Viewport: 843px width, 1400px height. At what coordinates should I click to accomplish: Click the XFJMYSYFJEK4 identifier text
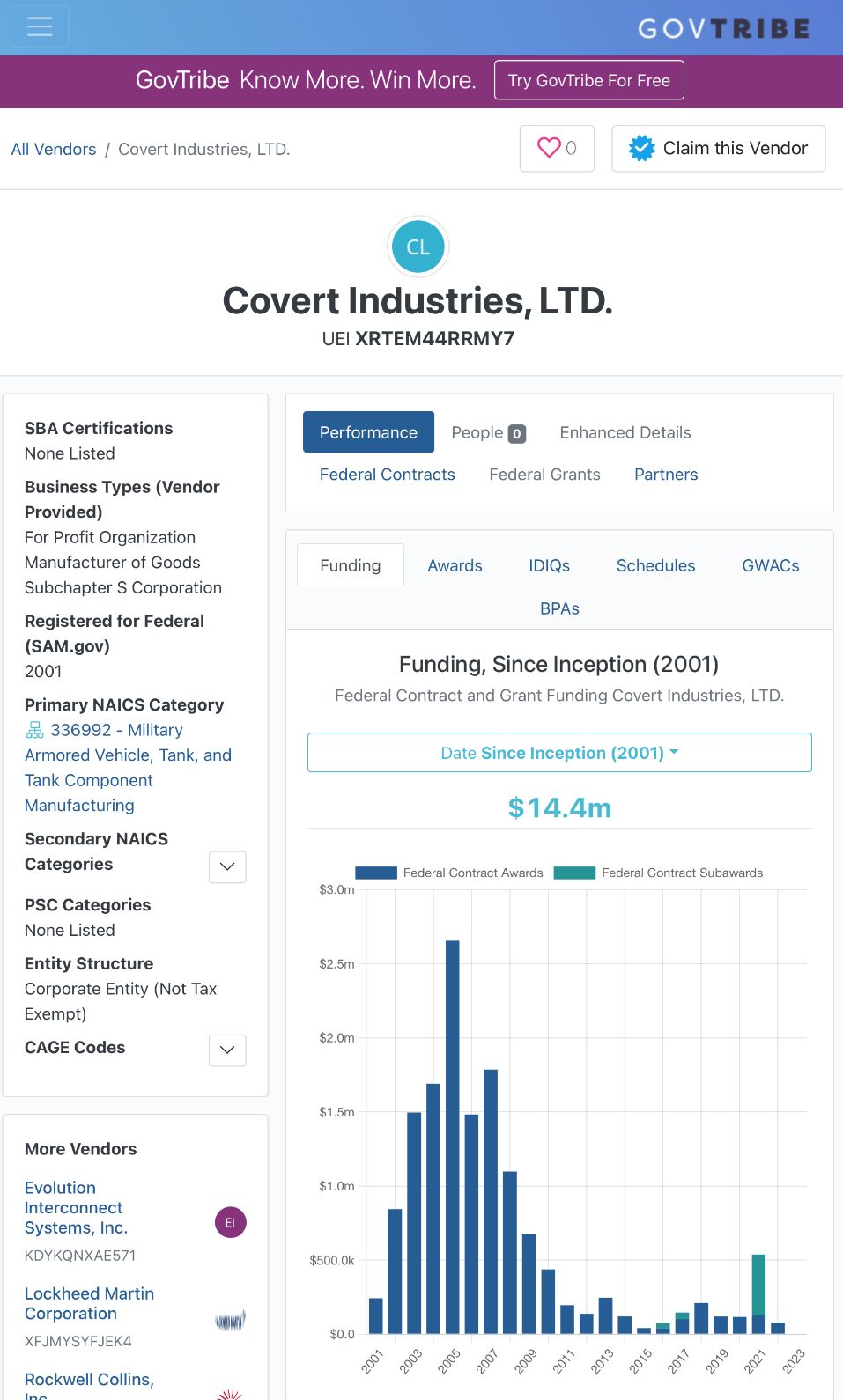(x=78, y=1341)
